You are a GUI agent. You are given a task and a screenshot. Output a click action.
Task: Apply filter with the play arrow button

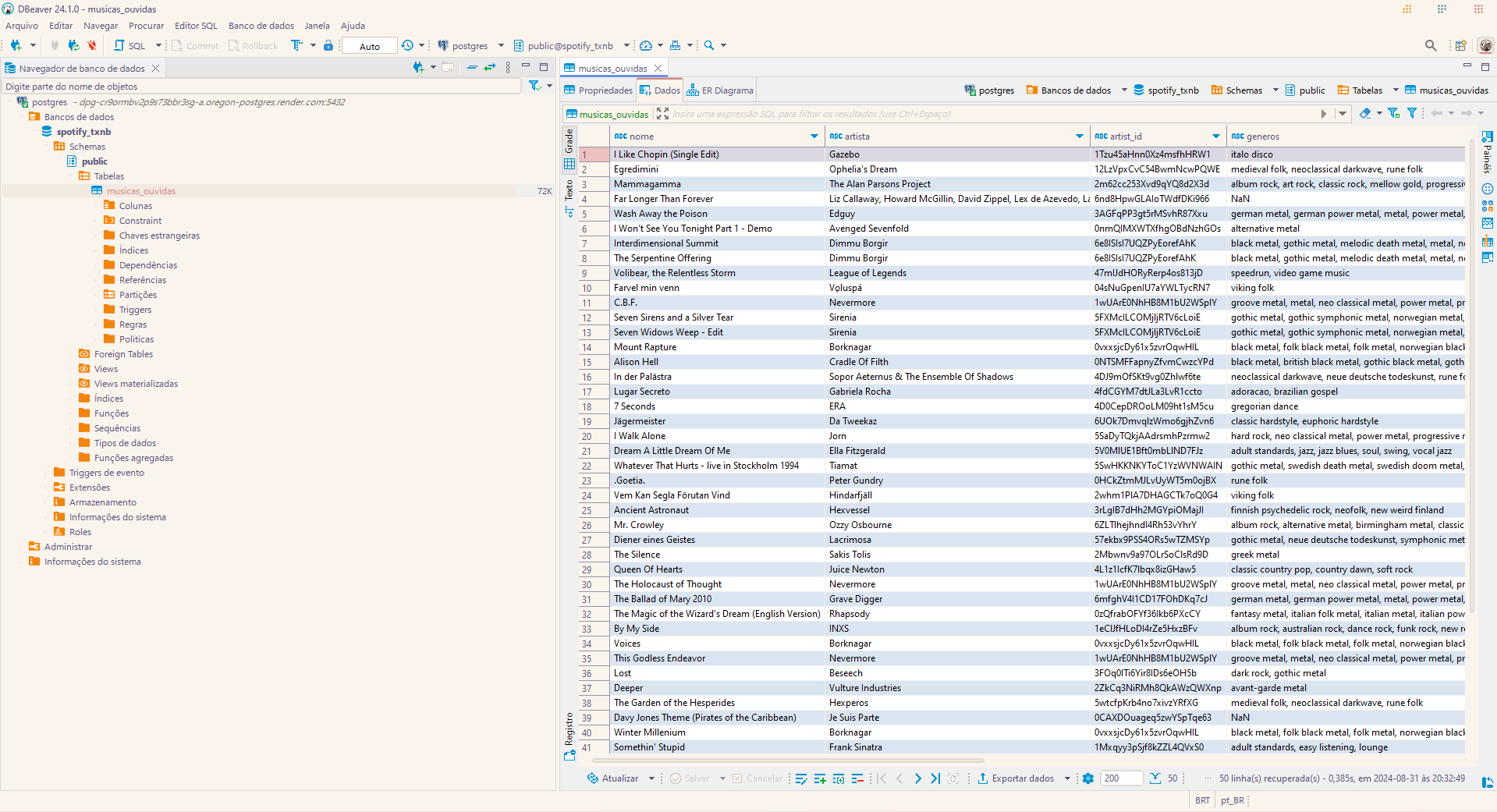click(1324, 114)
